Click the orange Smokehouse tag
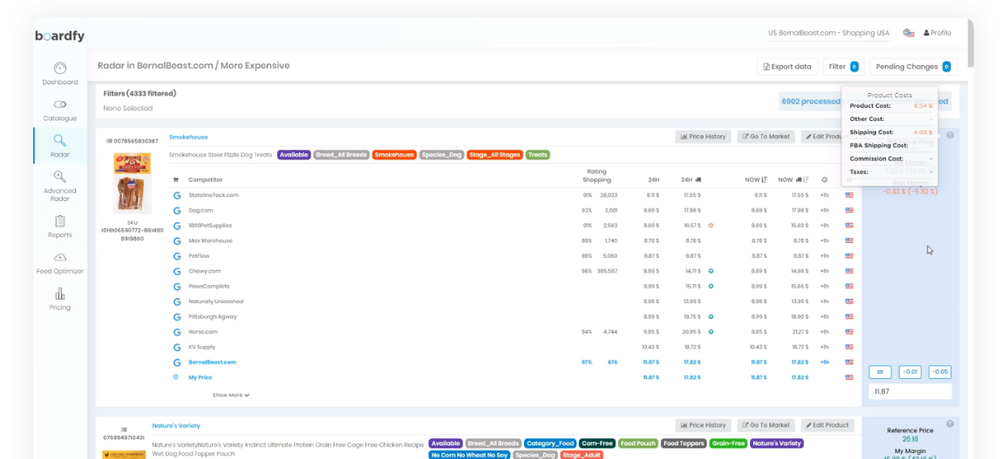1000x459 pixels. pyautogui.click(x=394, y=155)
